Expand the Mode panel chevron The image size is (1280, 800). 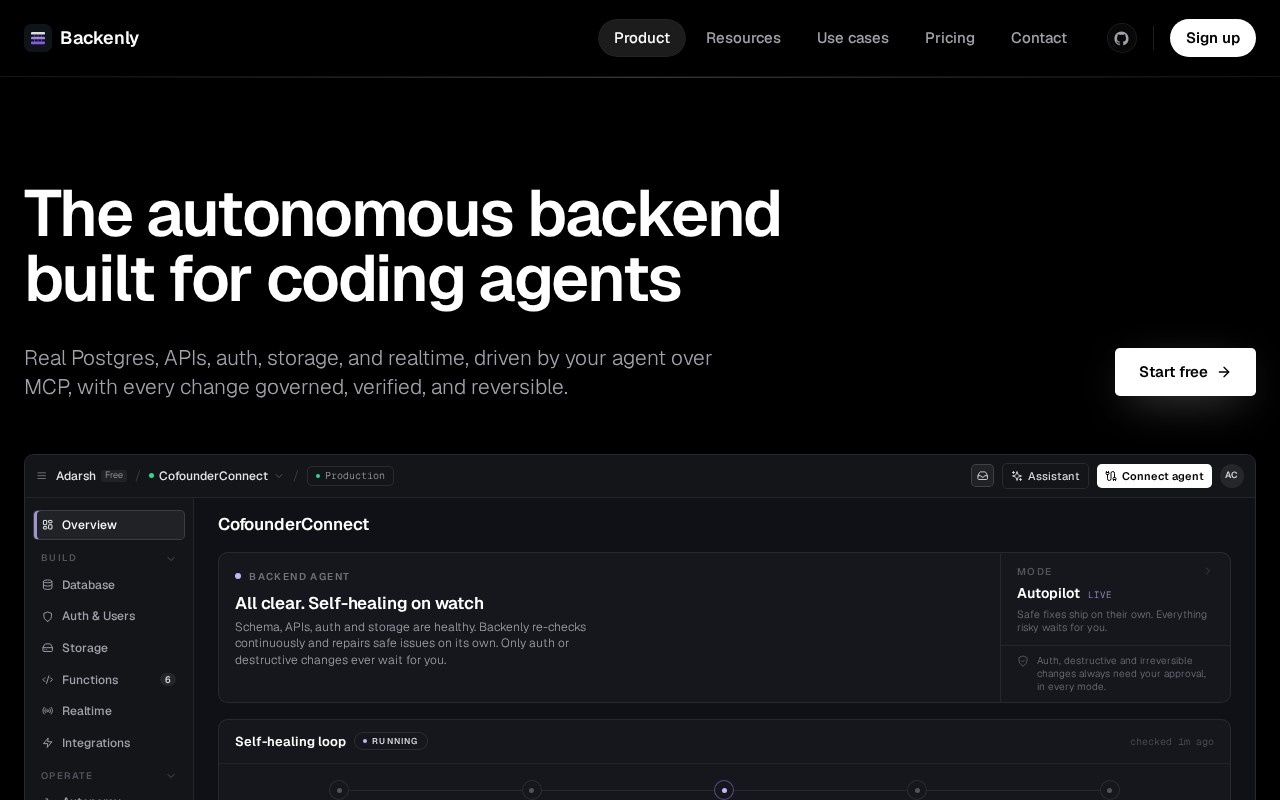click(x=1208, y=572)
